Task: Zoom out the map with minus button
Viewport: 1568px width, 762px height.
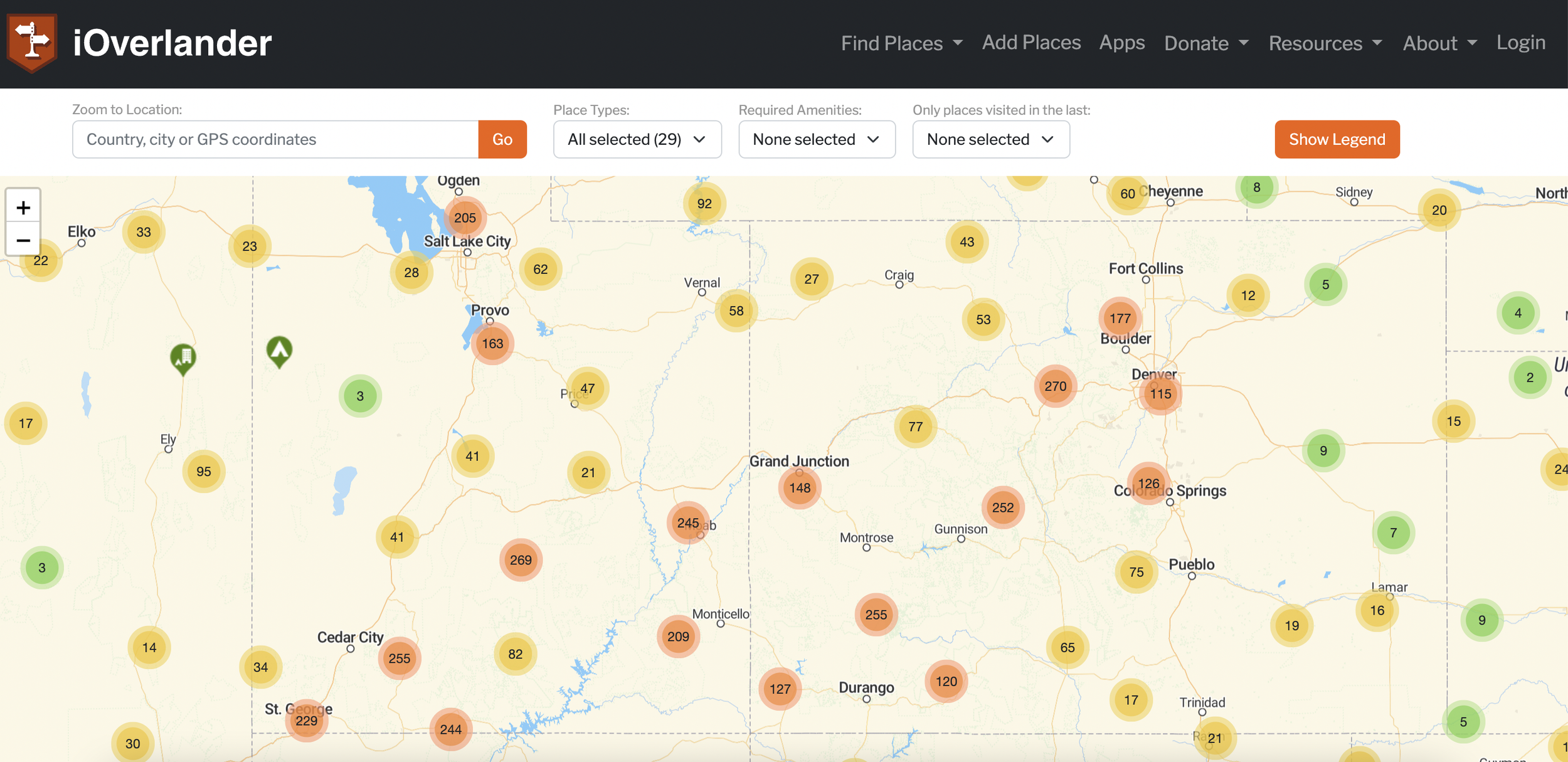Action: [23, 240]
